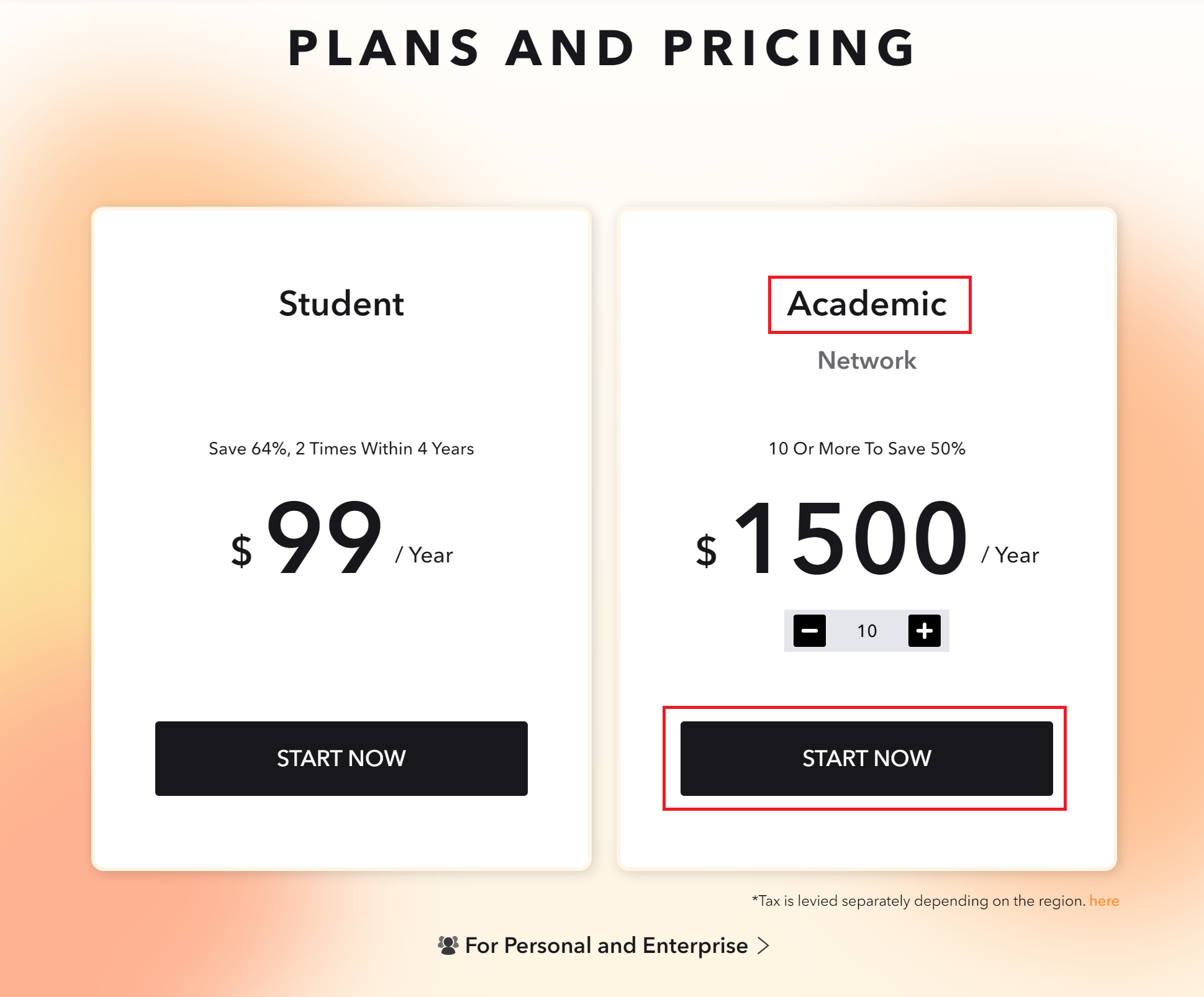Click the plus icon to increase quantity
The width and height of the screenshot is (1204, 997).
coord(924,631)
